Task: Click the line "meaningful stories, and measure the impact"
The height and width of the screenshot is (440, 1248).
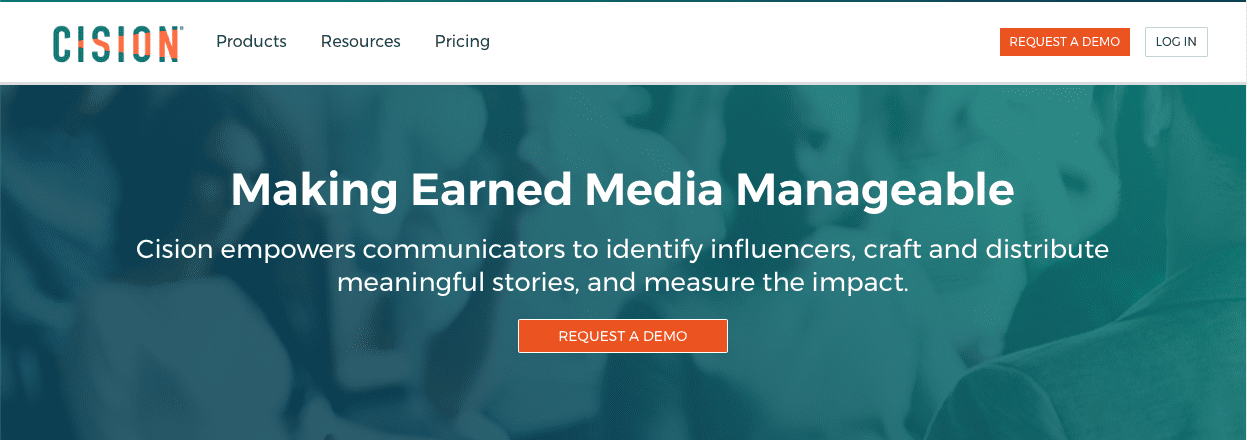Action: coord(622,282)
